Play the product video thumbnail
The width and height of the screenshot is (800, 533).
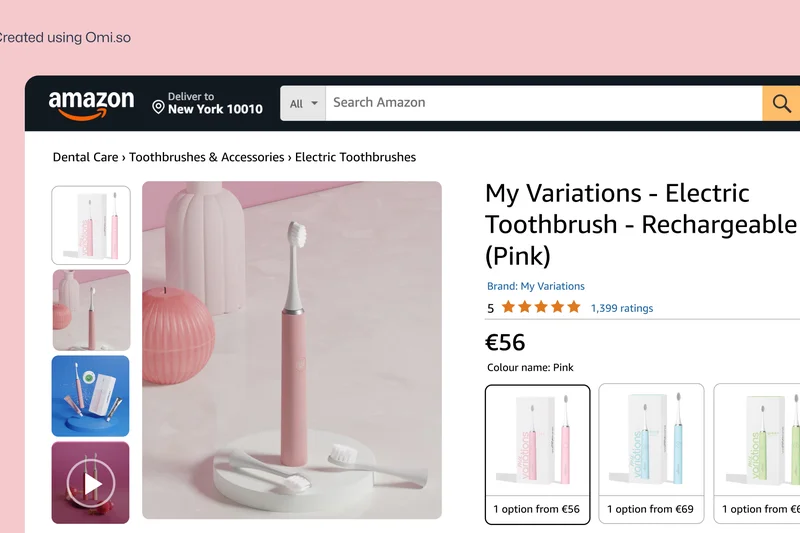tap(91, 483)
